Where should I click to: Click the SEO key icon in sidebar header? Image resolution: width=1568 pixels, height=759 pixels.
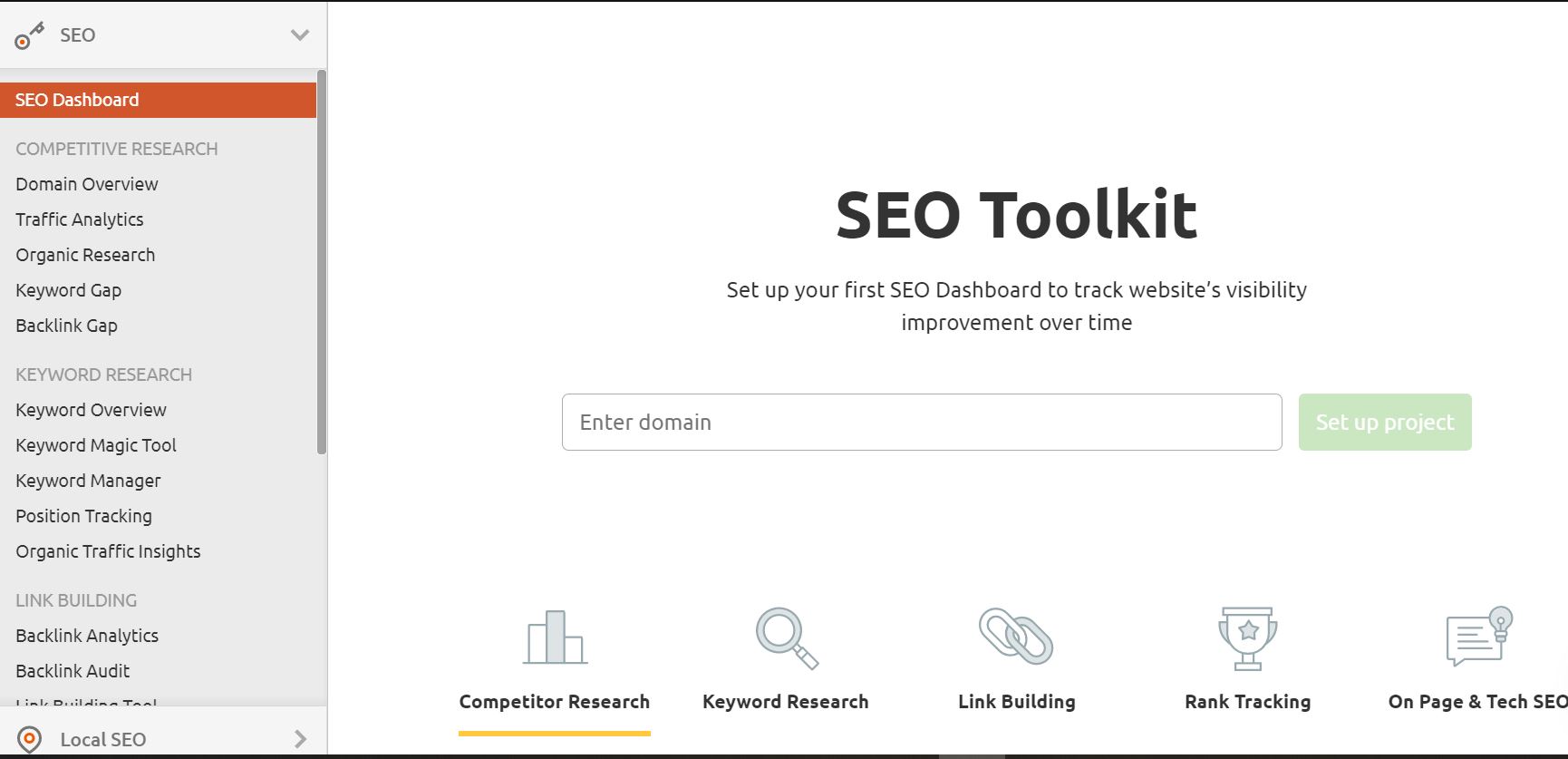pos(29,36)
